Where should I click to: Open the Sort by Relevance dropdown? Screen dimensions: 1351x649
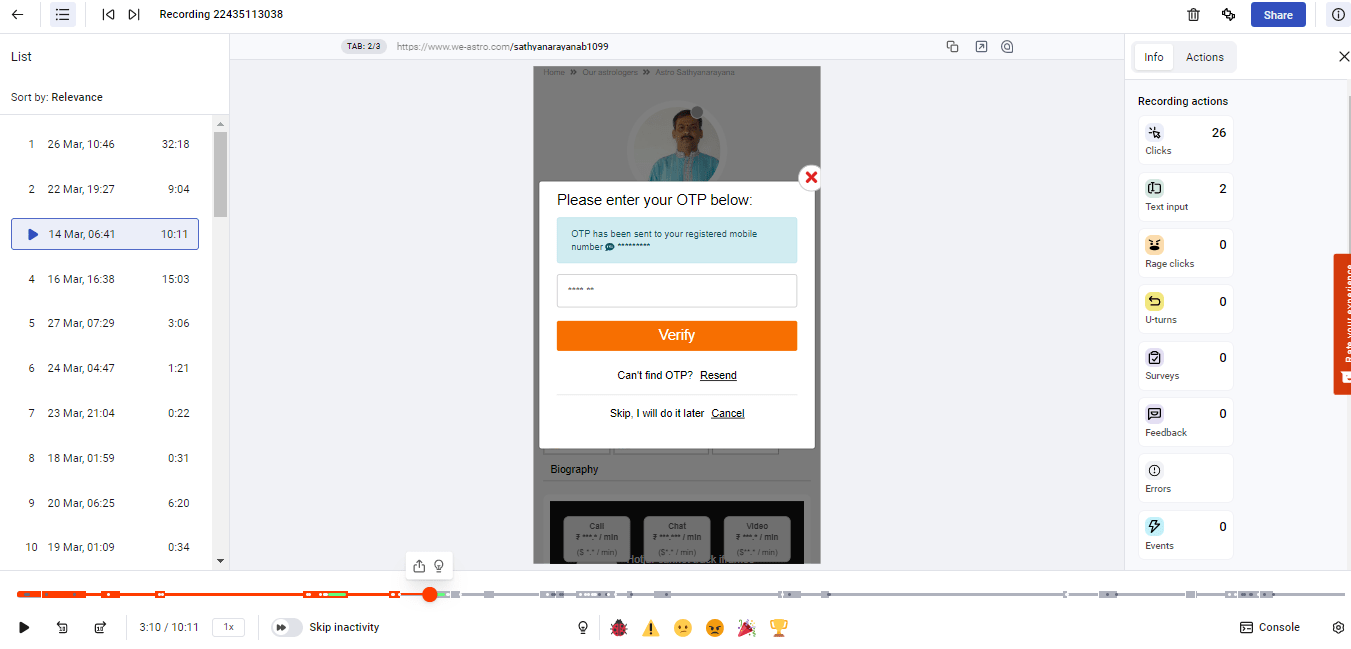tap(77, 97)
